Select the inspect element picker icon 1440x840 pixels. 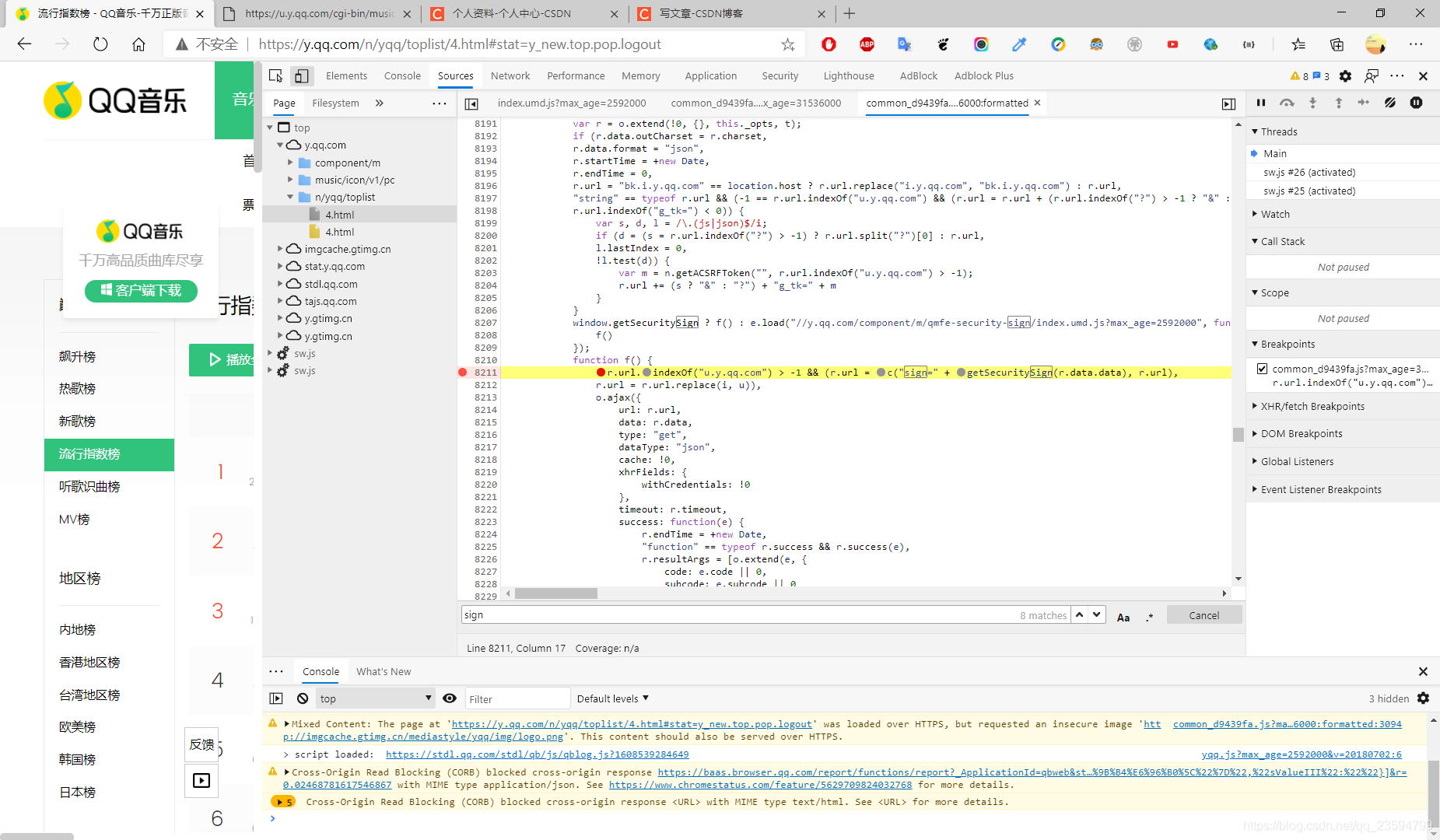coord(275,75)
